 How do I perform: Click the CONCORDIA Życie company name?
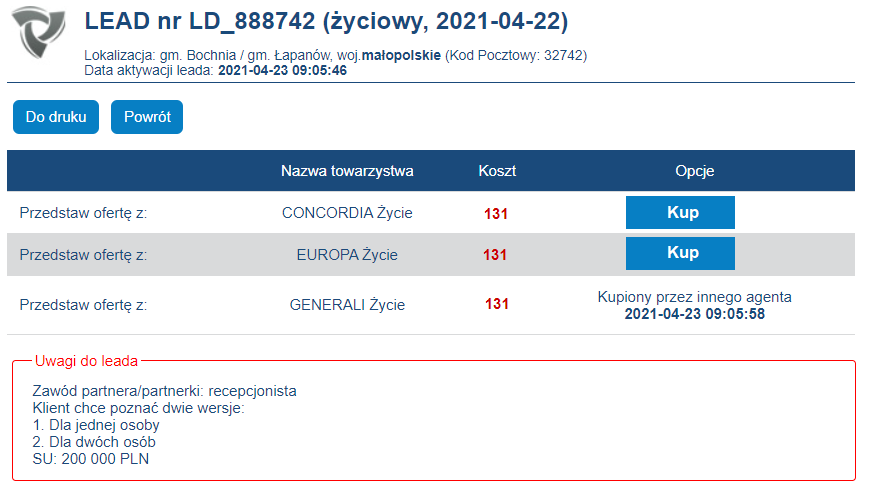[x=347, y=213]
